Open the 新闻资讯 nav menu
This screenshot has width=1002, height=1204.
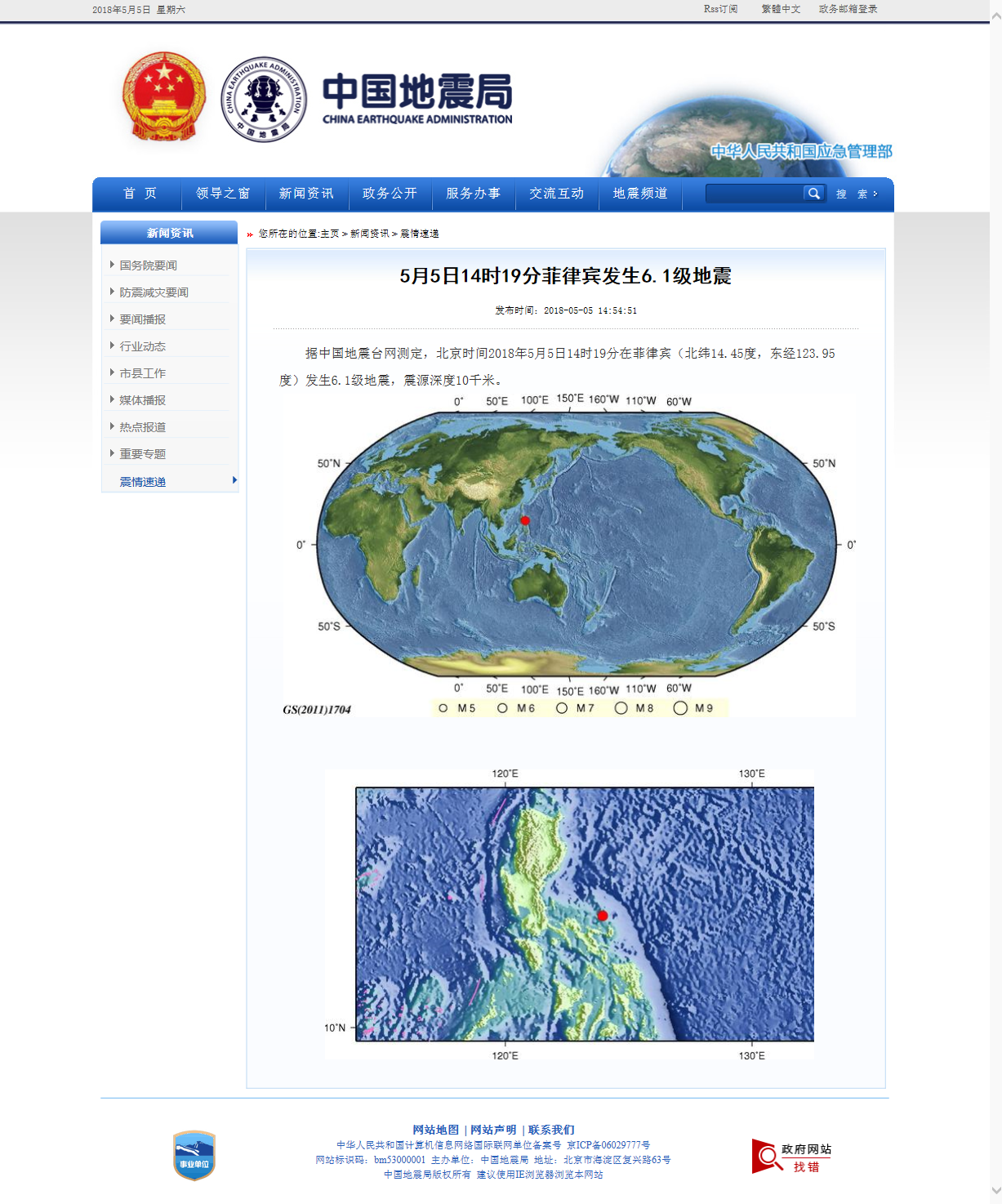306,194
